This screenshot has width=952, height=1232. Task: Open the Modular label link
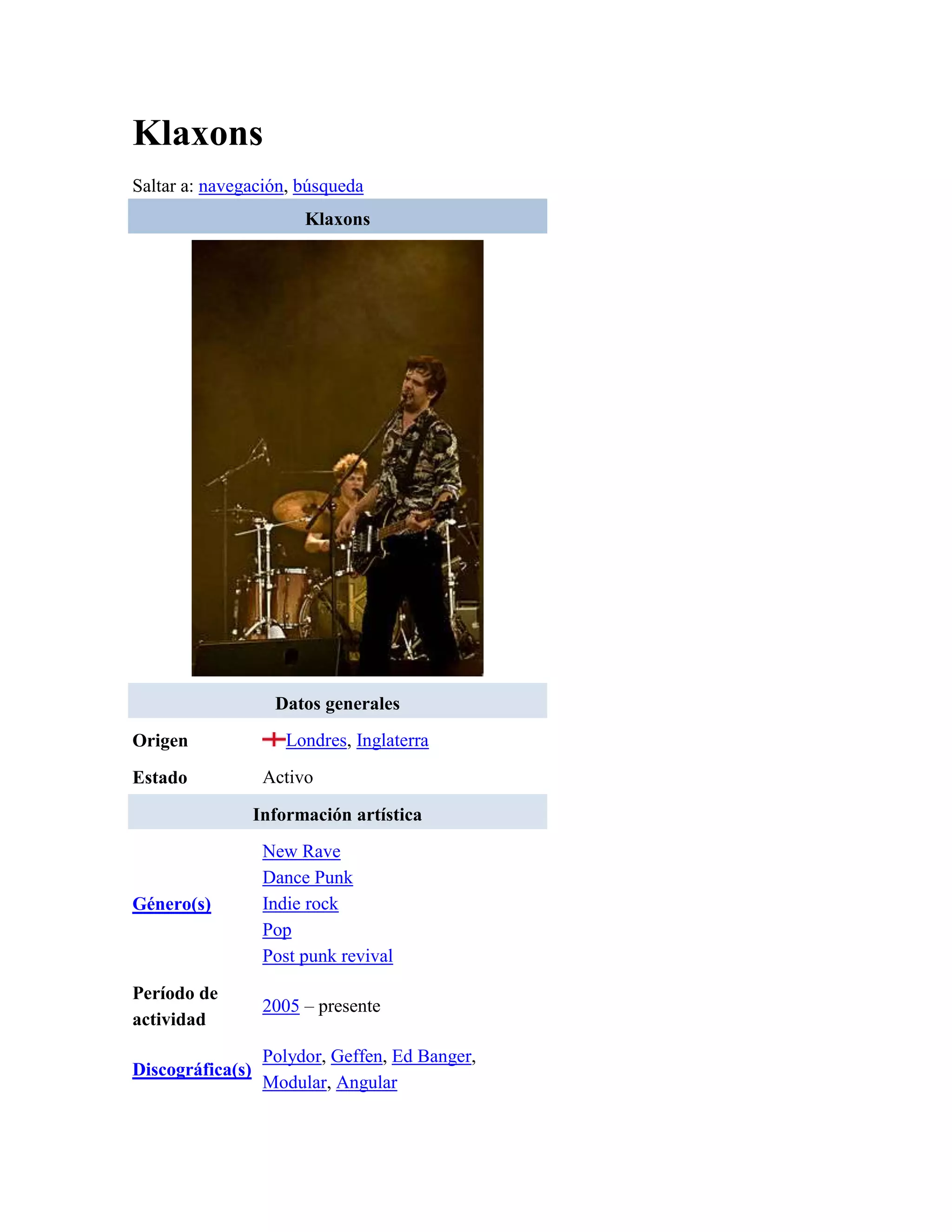294,1082
